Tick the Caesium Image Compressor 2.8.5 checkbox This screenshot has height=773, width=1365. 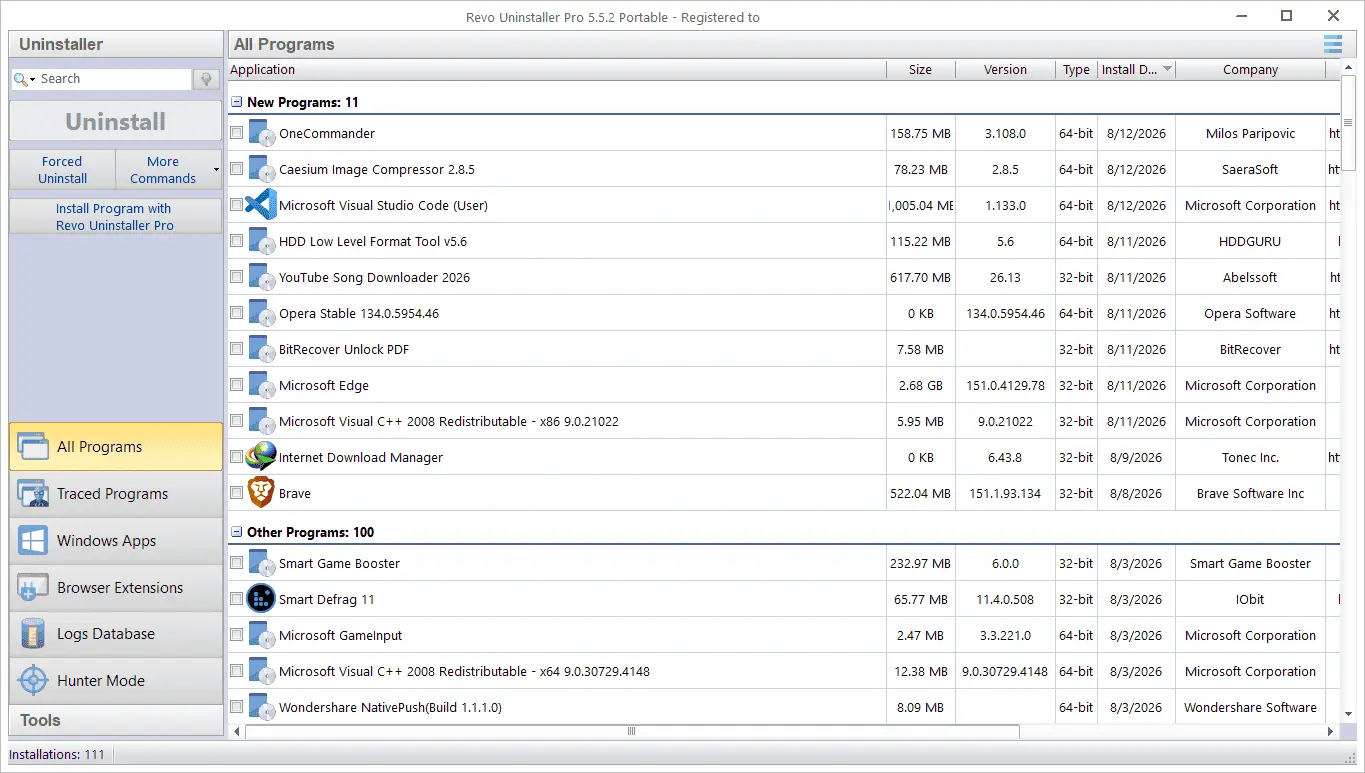(236, 169)
